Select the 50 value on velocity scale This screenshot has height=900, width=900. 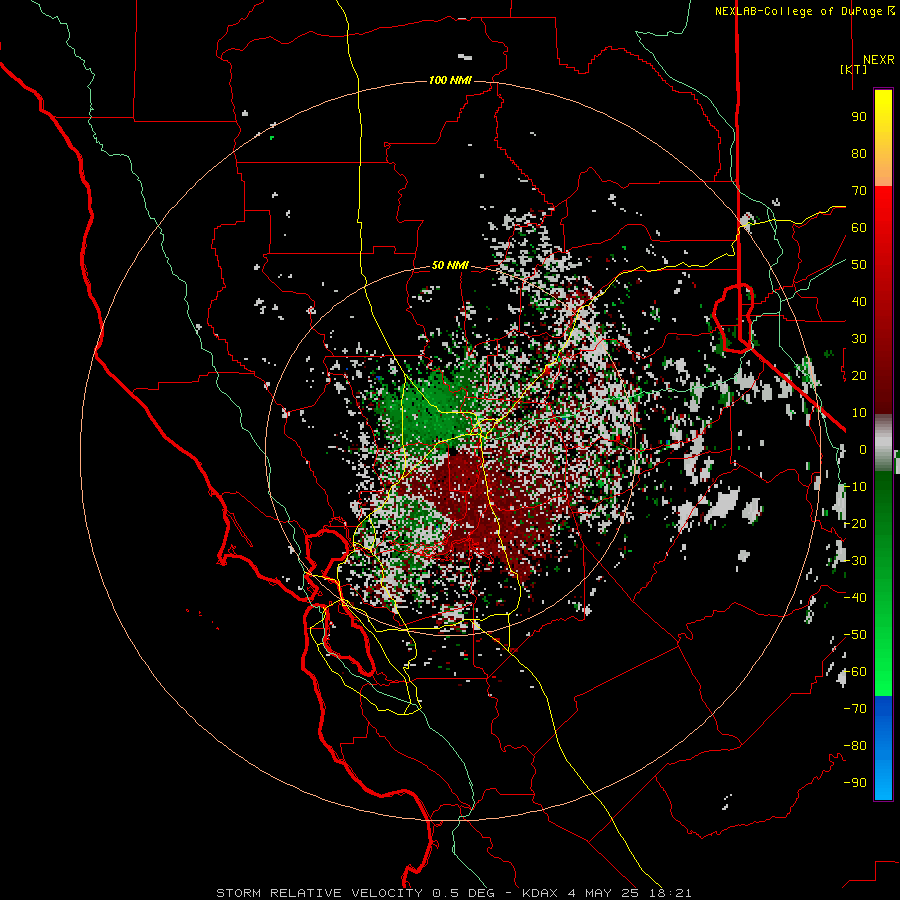(x=859, y=265)
